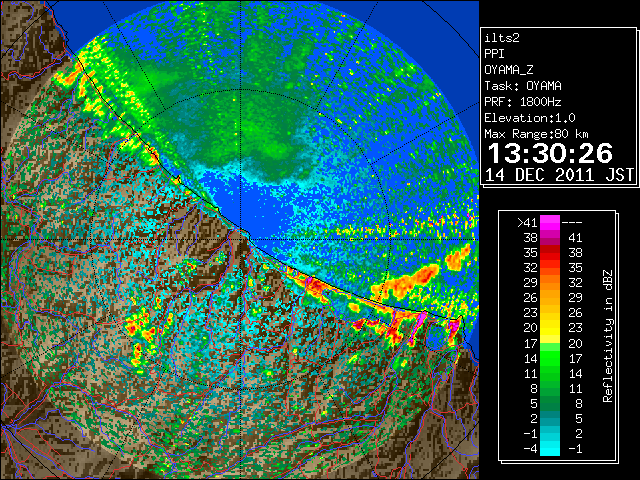Screen dimensions: 640x480
Task: Click the 'ilts2' label in info box
Action: point(502,38)
